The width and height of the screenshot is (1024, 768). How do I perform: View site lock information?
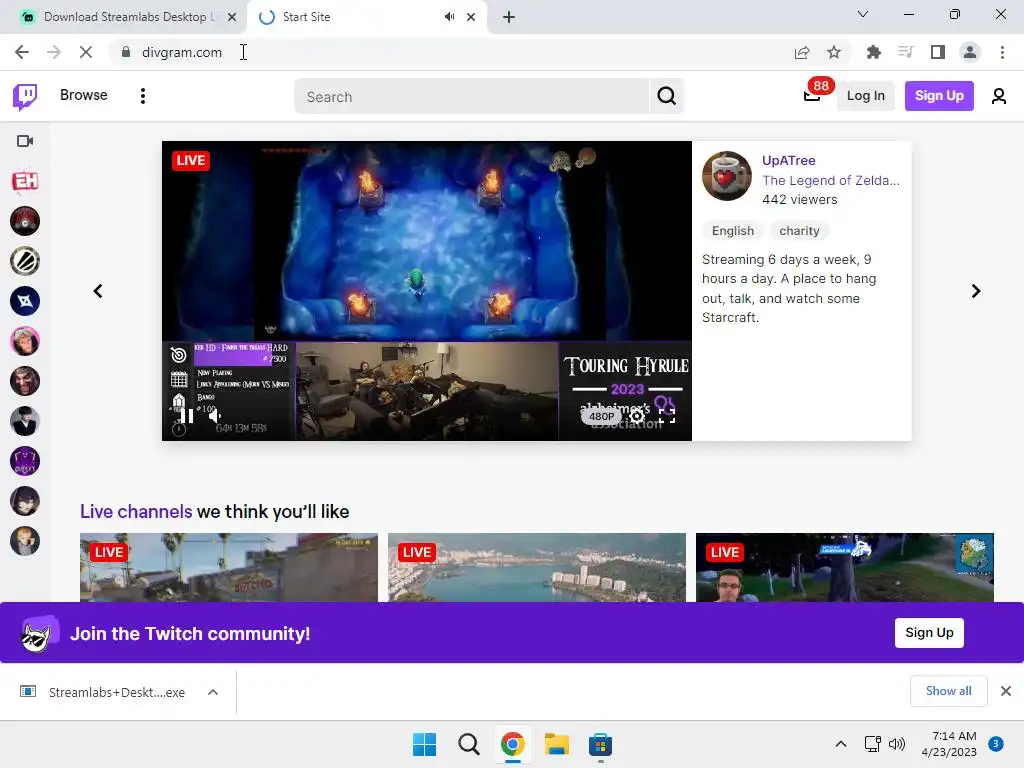pos(126,52)
